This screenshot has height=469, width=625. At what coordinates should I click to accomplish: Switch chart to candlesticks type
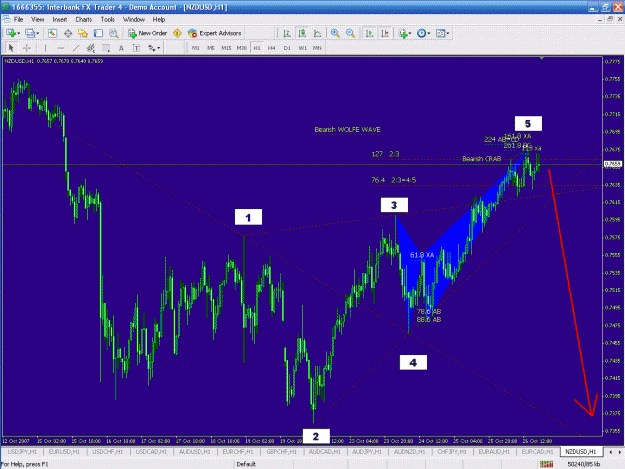pos(302,33)
